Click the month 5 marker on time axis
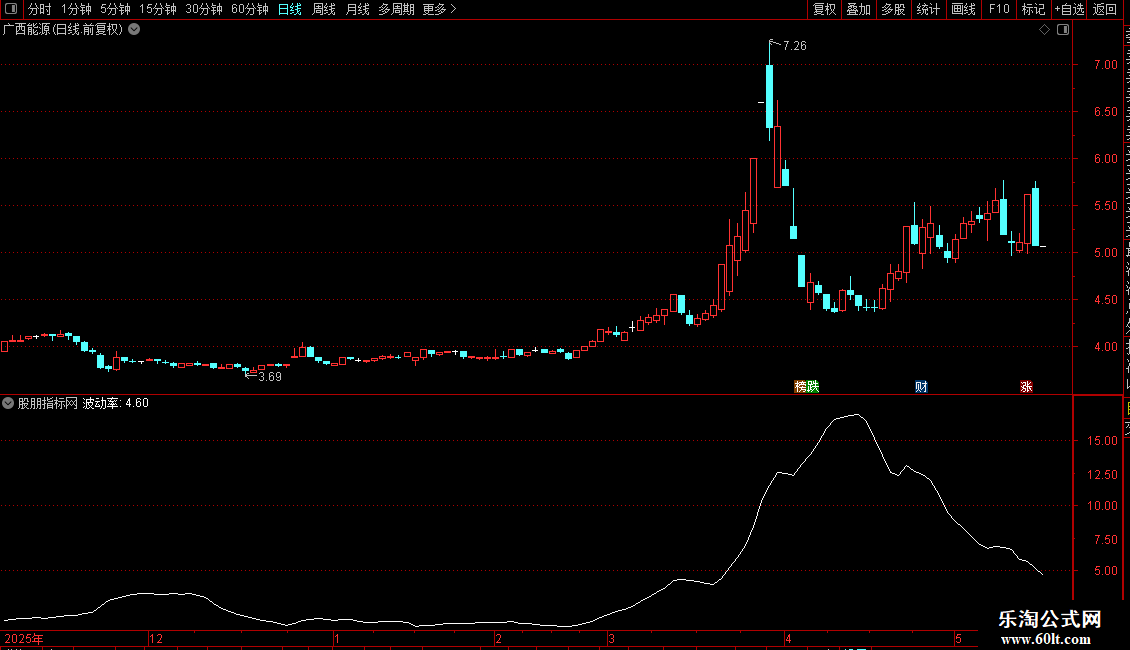Screen dimensions: 1130x650 point(958,638)
